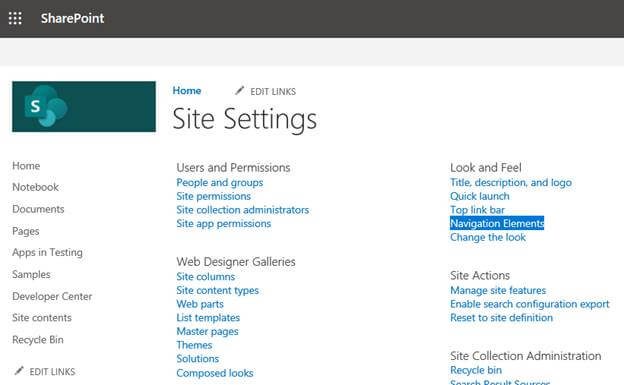The image size is (624, 385).
Task: Open Title, description, and logo link
Action: tap(511, 183)
